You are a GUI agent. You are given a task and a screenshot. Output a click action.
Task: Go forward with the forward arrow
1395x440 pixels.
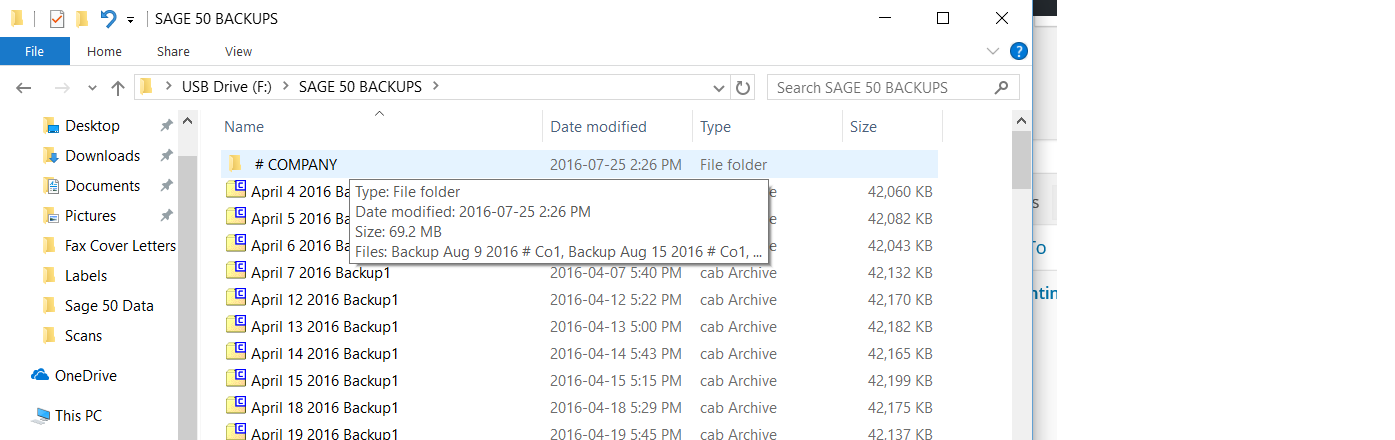[62, 88]
